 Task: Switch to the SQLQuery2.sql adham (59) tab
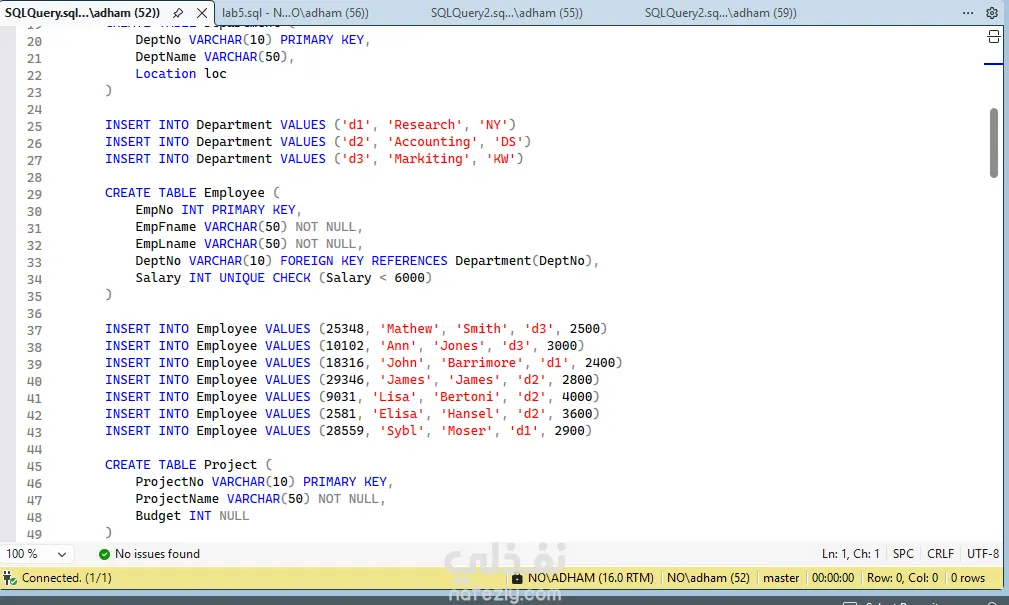coord(720,13)
